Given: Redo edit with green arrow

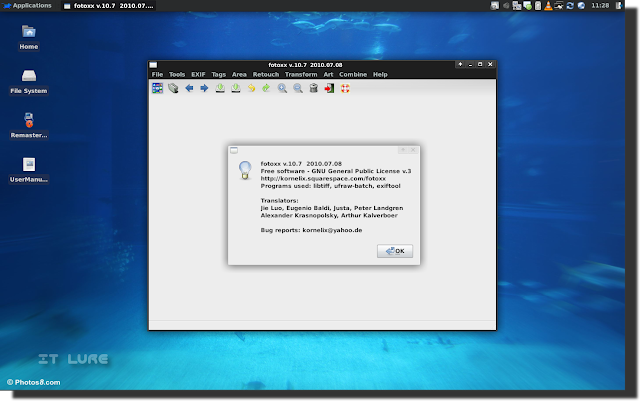Looking at the screenshot, I should point(266,88).
